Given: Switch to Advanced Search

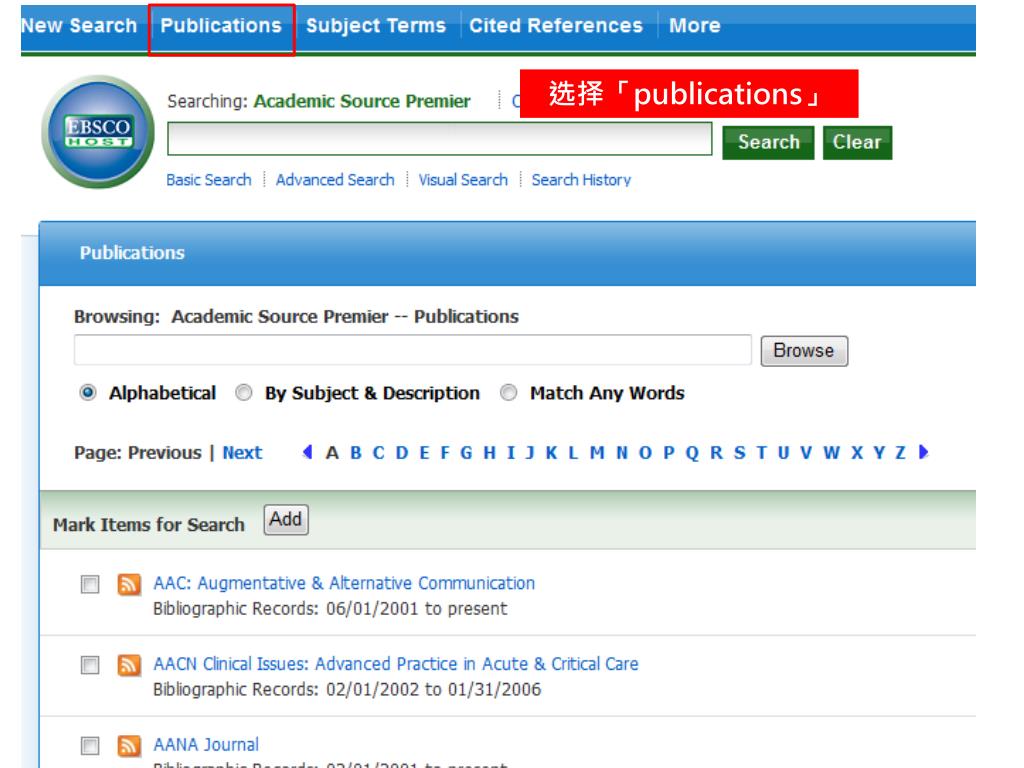Looking at the screenshot, I should [335, 180].
